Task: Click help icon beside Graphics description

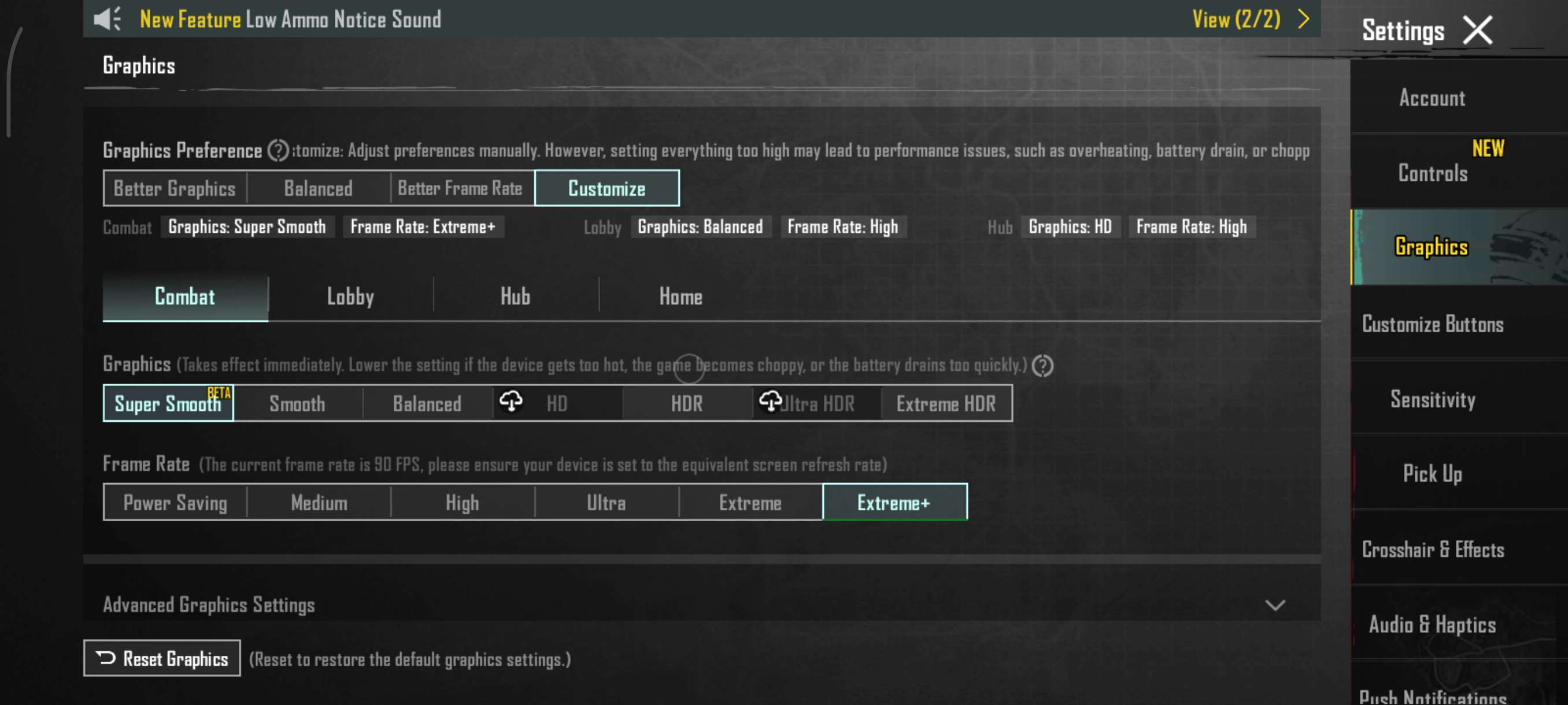Action: [x=1042, y=366]
